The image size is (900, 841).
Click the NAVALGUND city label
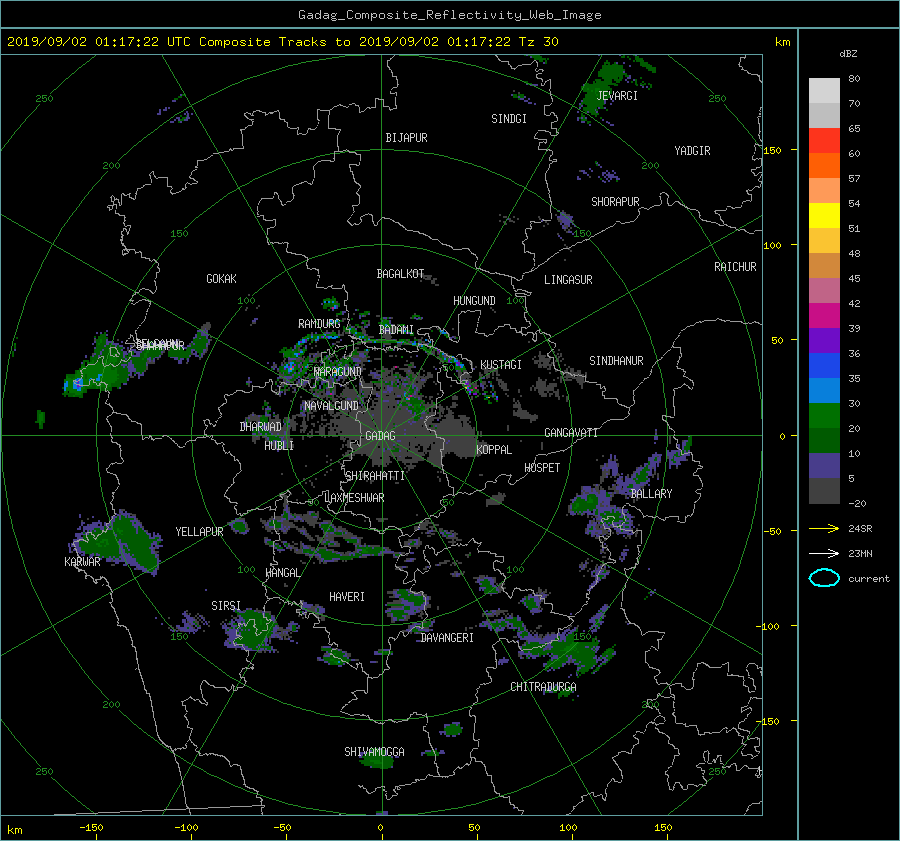pyautogui.click(x=331, y=406)
